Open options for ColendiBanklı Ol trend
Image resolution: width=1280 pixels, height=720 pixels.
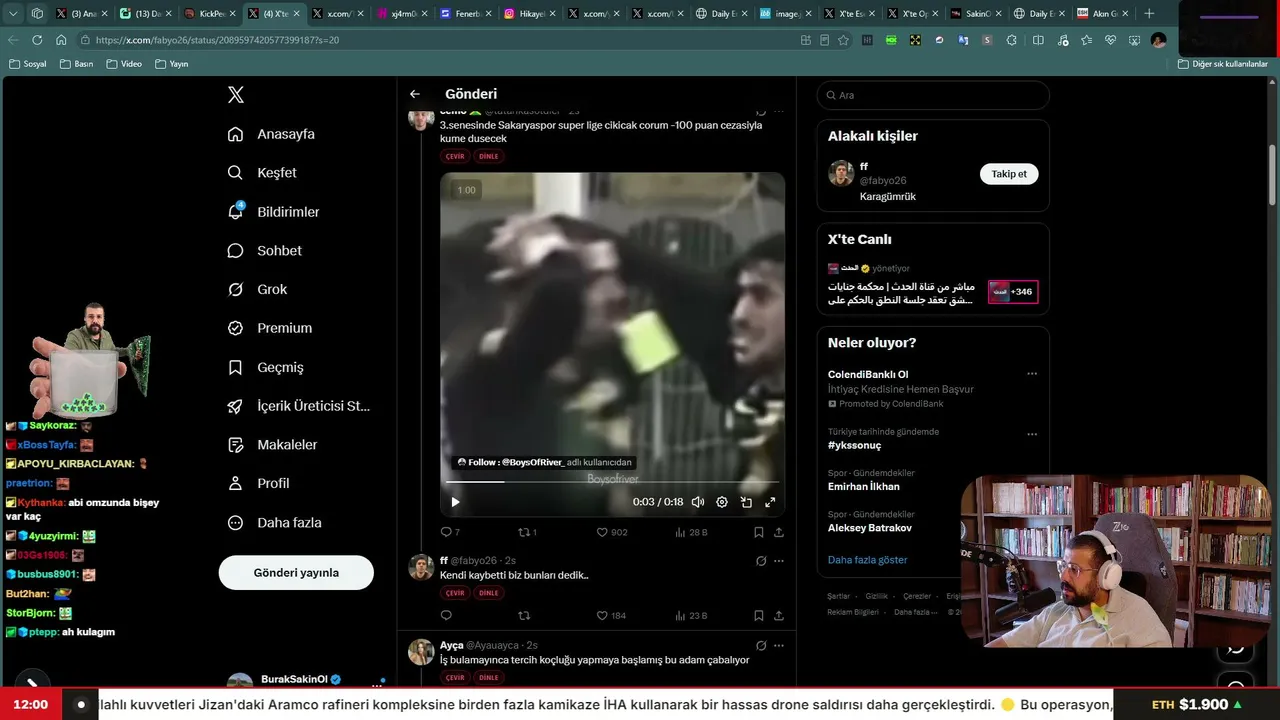click(1032, 374)
